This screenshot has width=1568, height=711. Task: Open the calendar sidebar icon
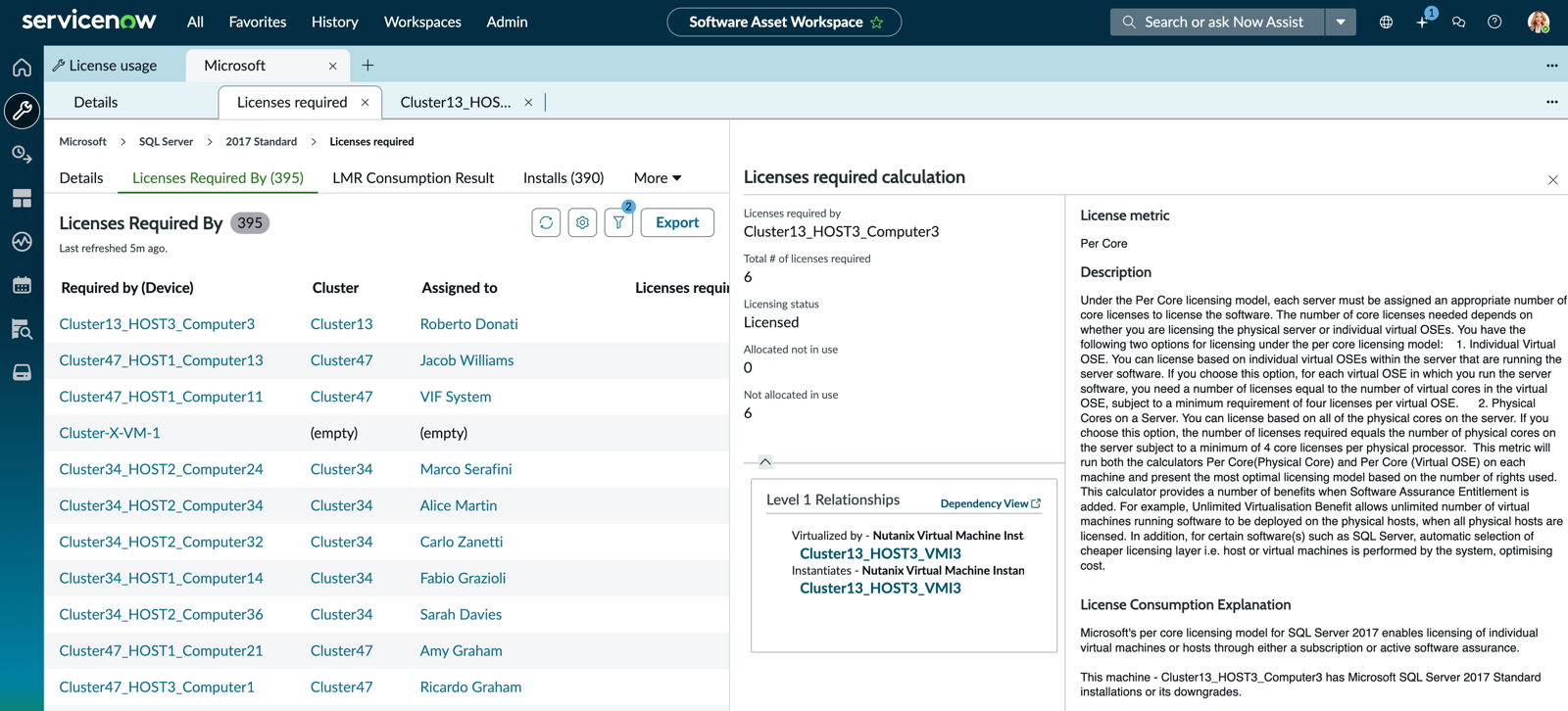pyautogui.click(x=22, y=285)
